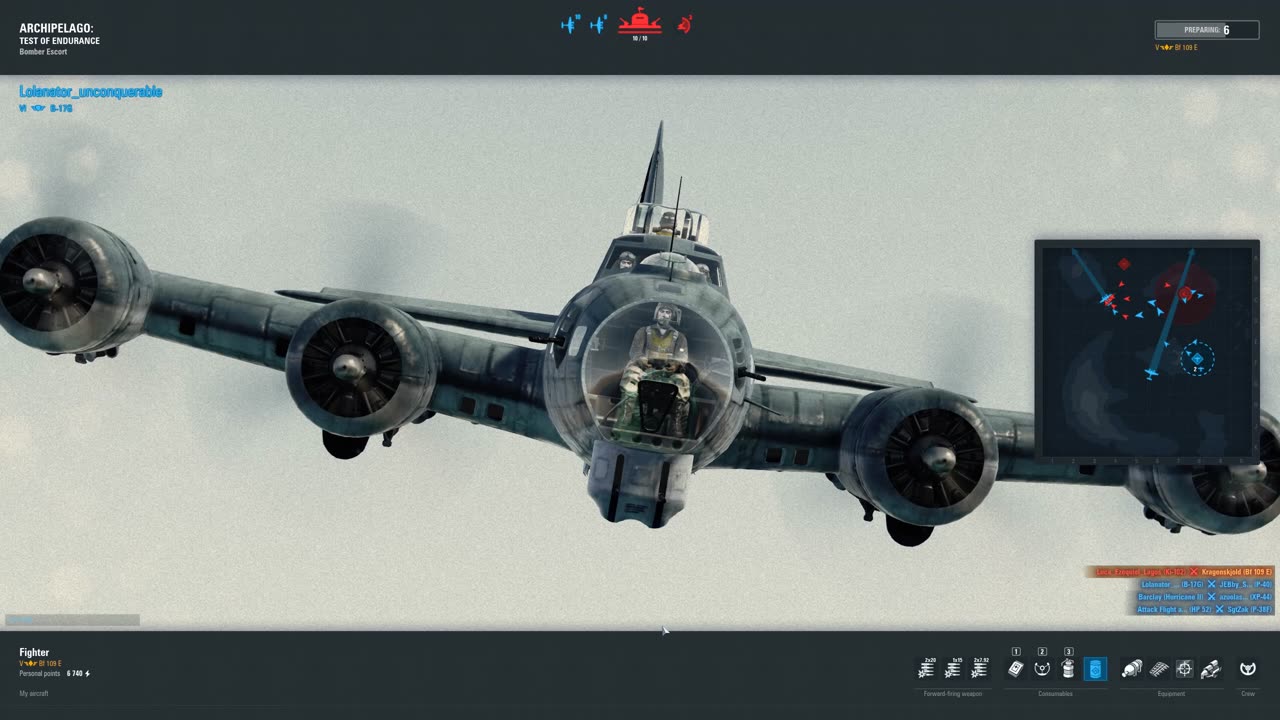Screen dimensions: 1280x720
Task: Click player name Lolanator_unconquerable
Action: pyautogui.click(x=90, y=91)
